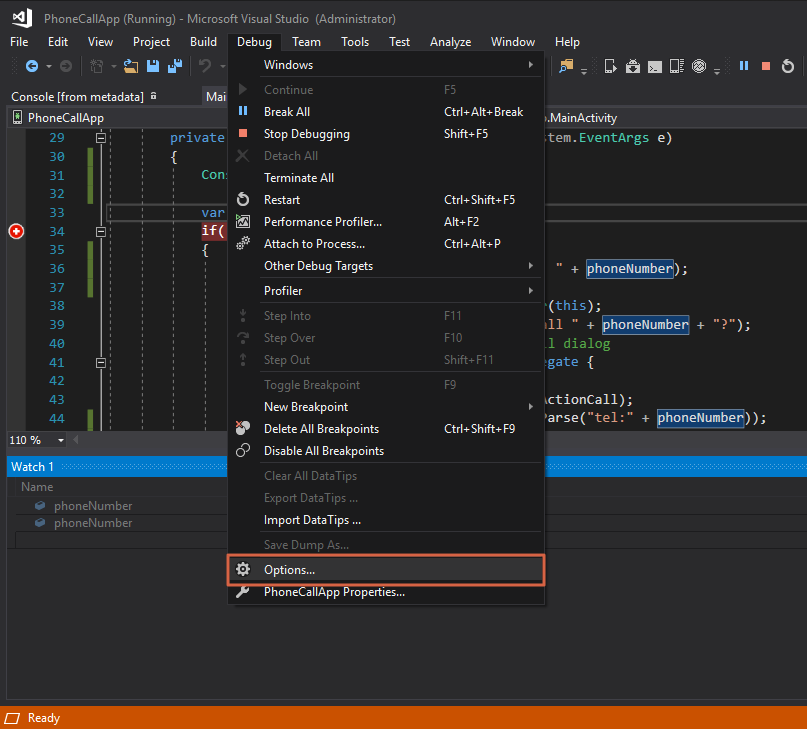The image size is (807, 729).
Task: Click the Debug menu header
Action: tap(254, 42)
